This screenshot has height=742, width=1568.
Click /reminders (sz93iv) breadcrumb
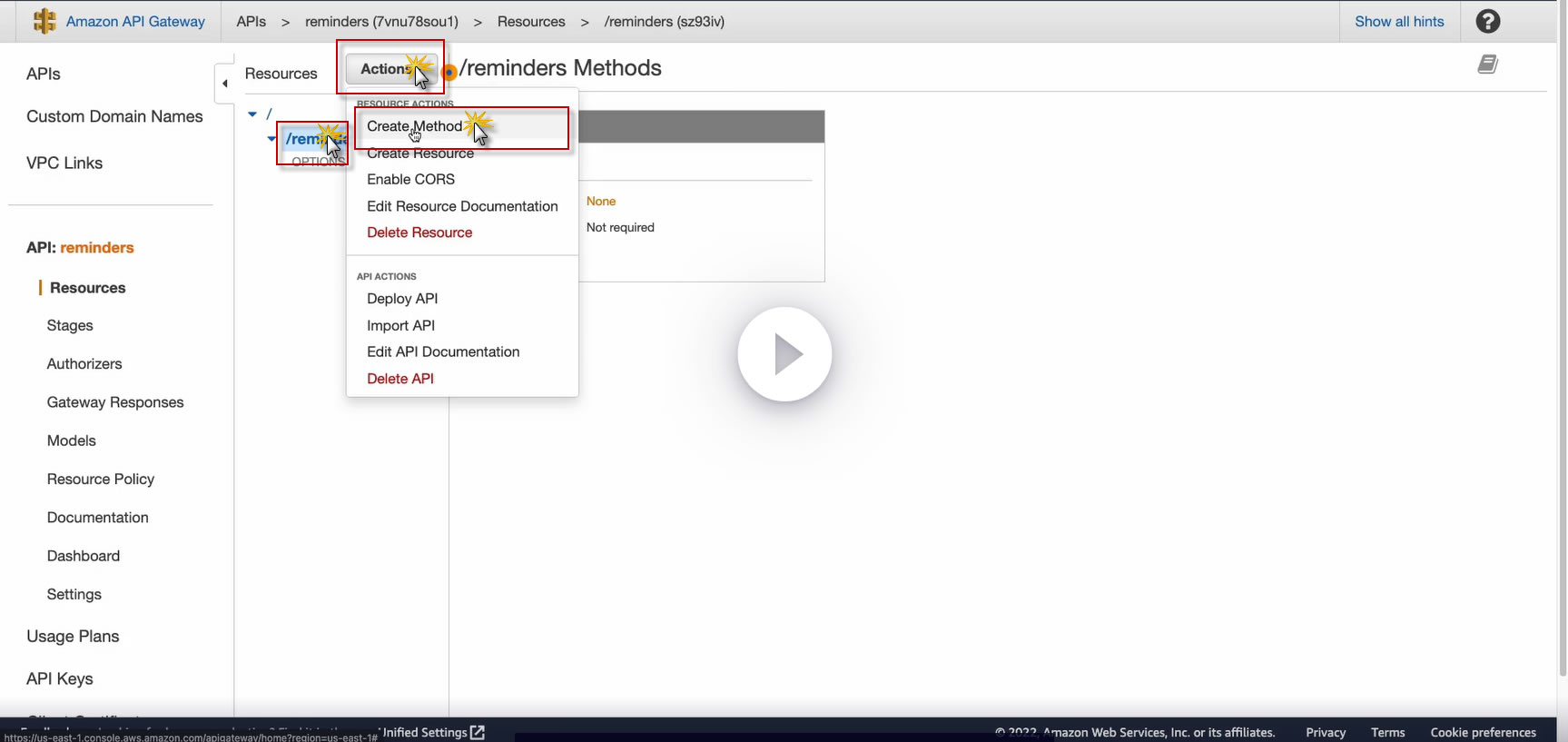point(665,21)
